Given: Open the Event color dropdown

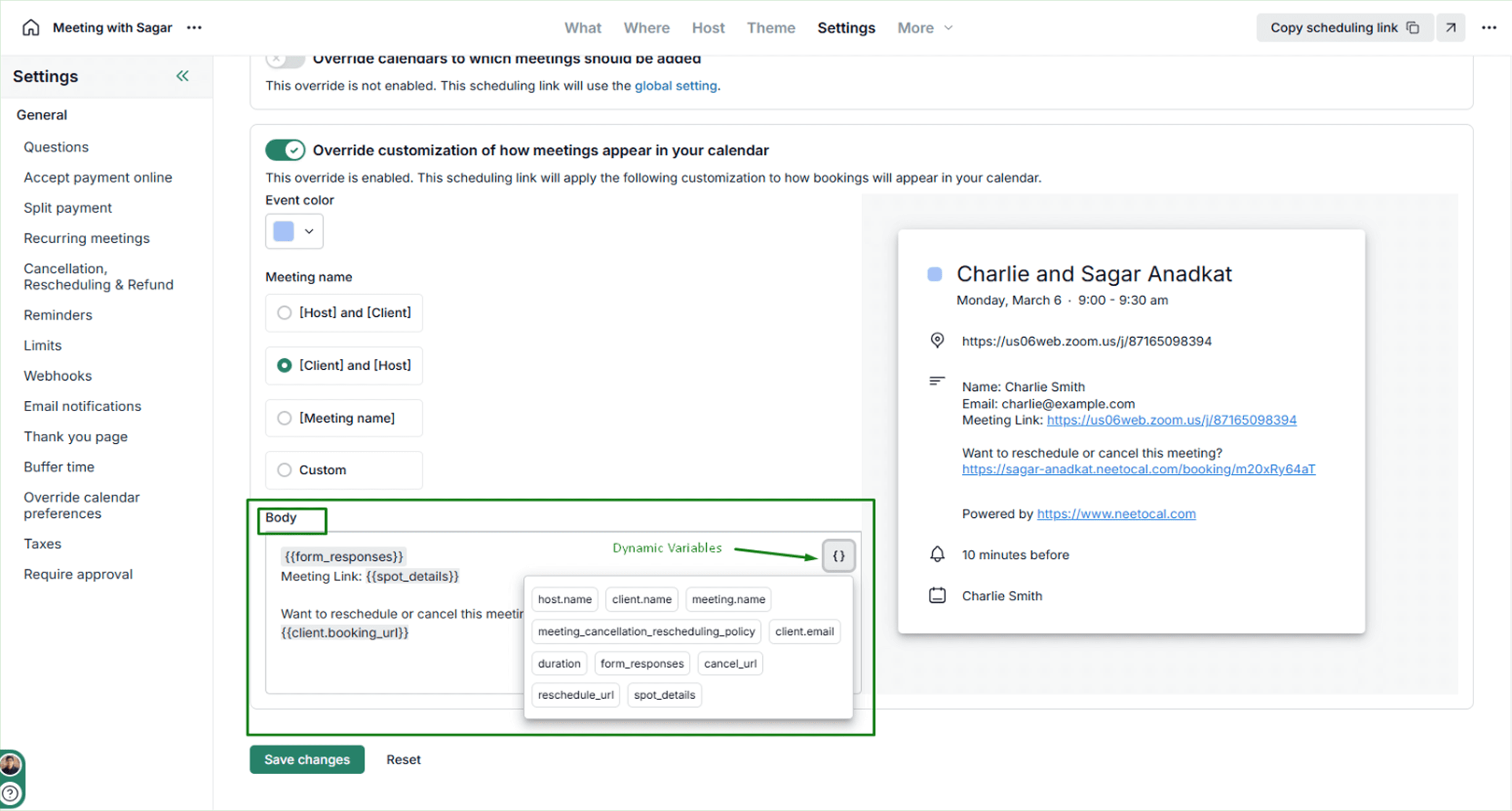Looking at the screenshot, I should coord(309,232).
